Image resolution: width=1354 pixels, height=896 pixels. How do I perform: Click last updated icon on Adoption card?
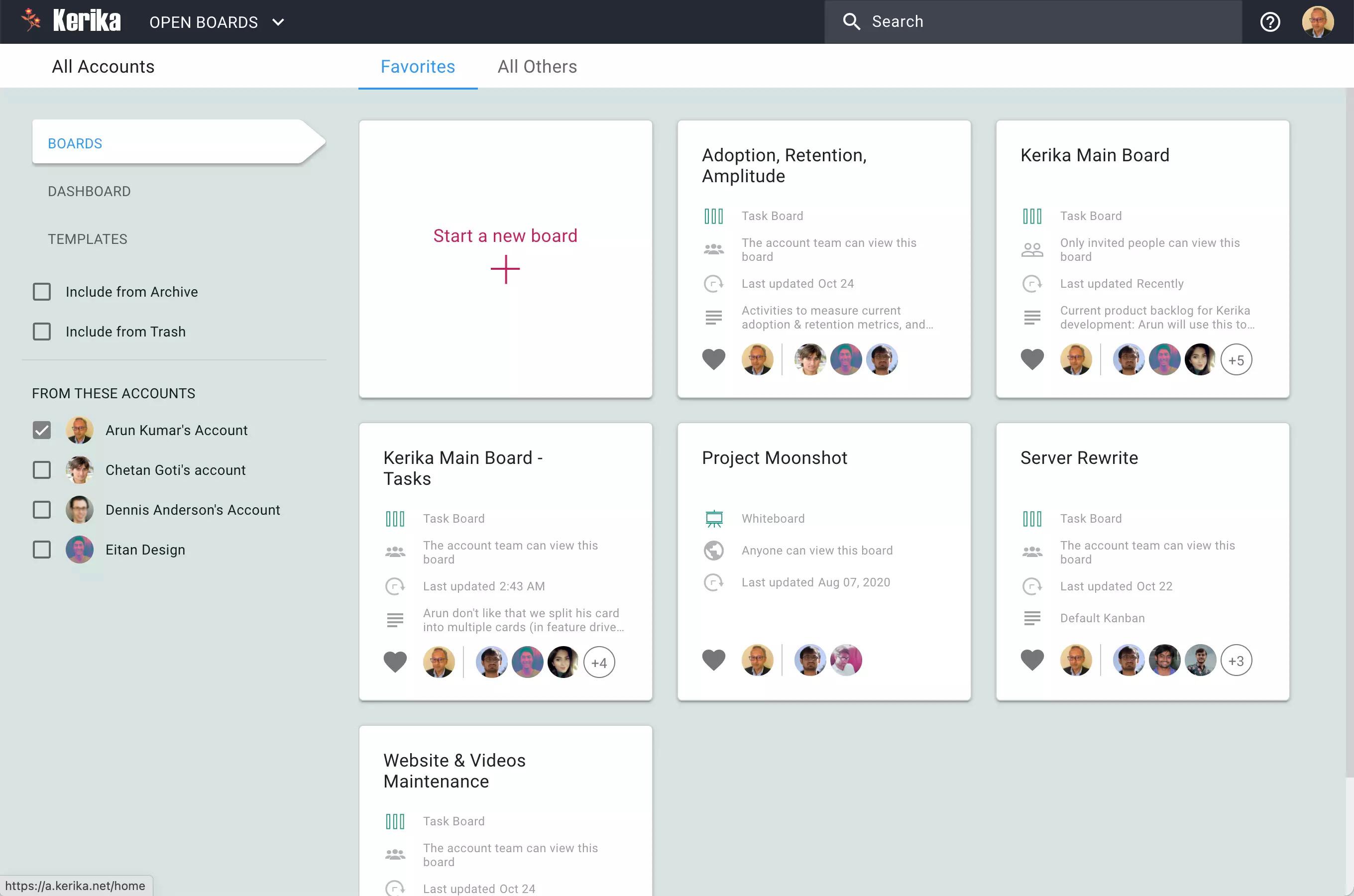coord(713,283)
